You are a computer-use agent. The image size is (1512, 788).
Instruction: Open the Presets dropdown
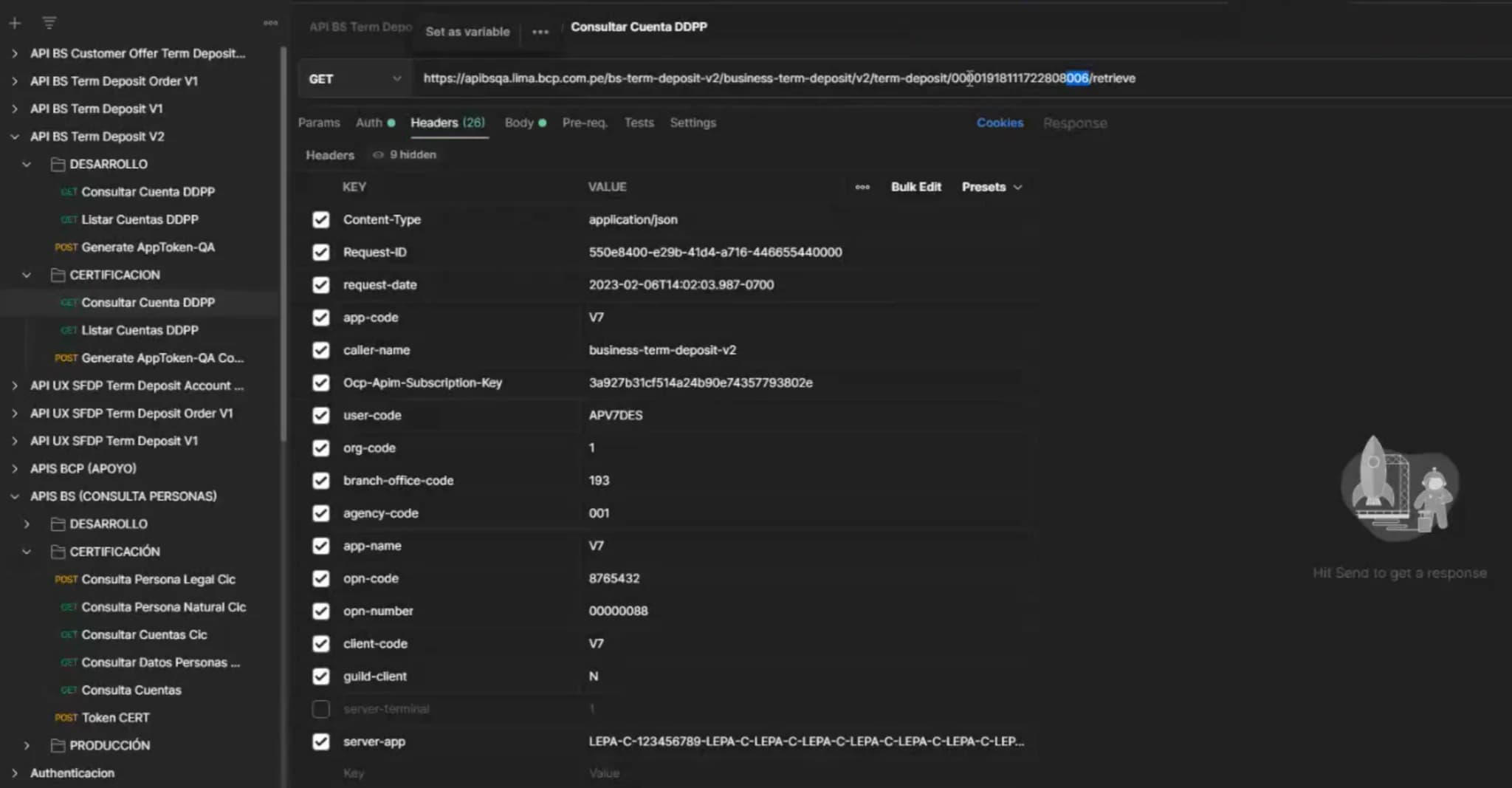click(x=992, y=187)
